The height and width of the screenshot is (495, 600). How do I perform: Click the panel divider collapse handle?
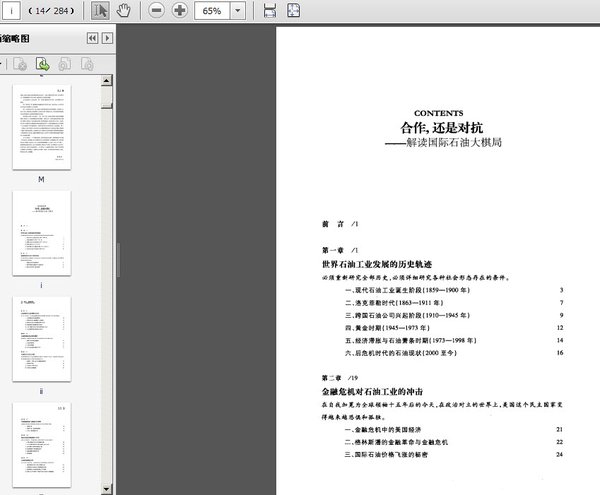(119, 252)
